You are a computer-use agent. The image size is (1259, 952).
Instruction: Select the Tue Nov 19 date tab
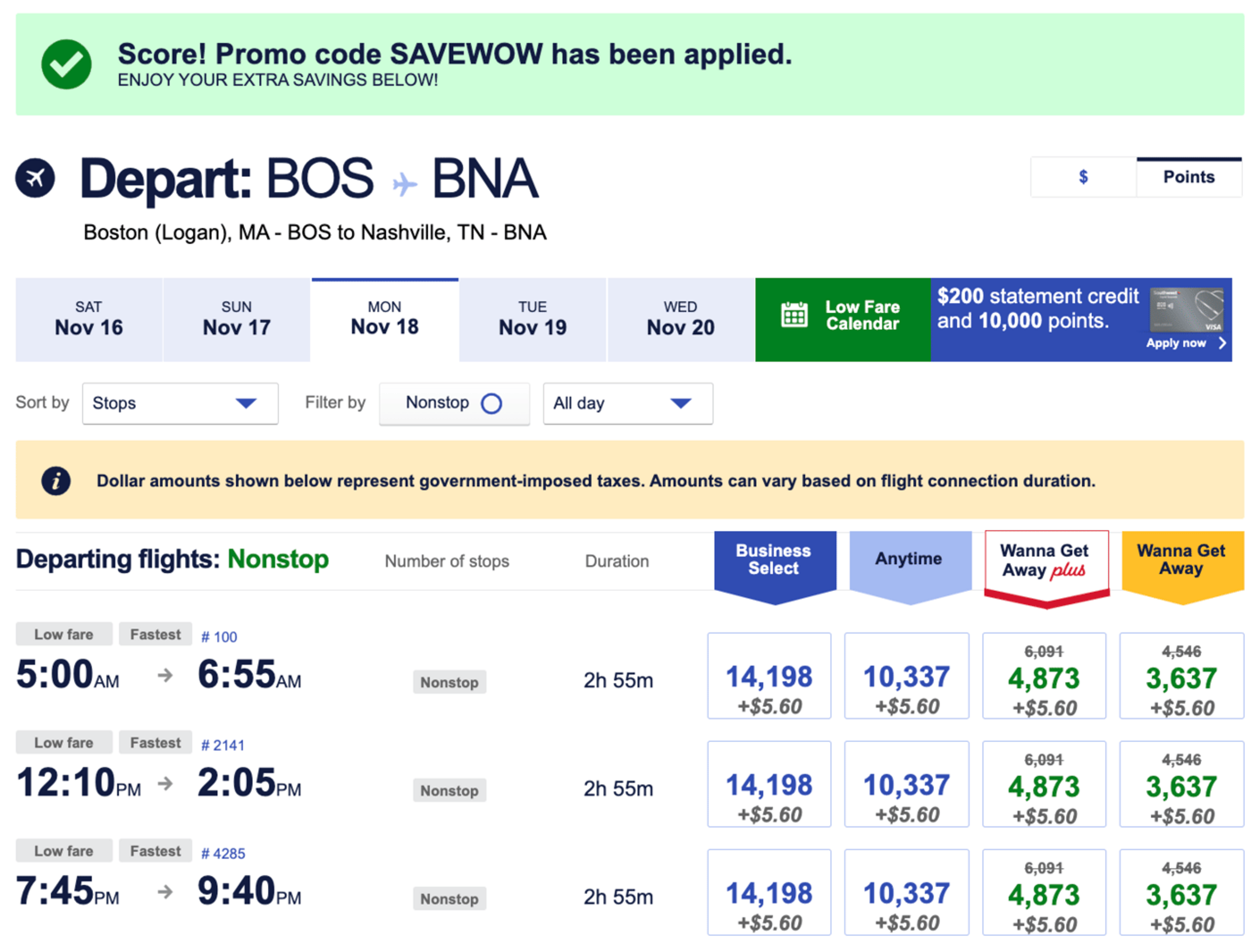click(533, 320)
